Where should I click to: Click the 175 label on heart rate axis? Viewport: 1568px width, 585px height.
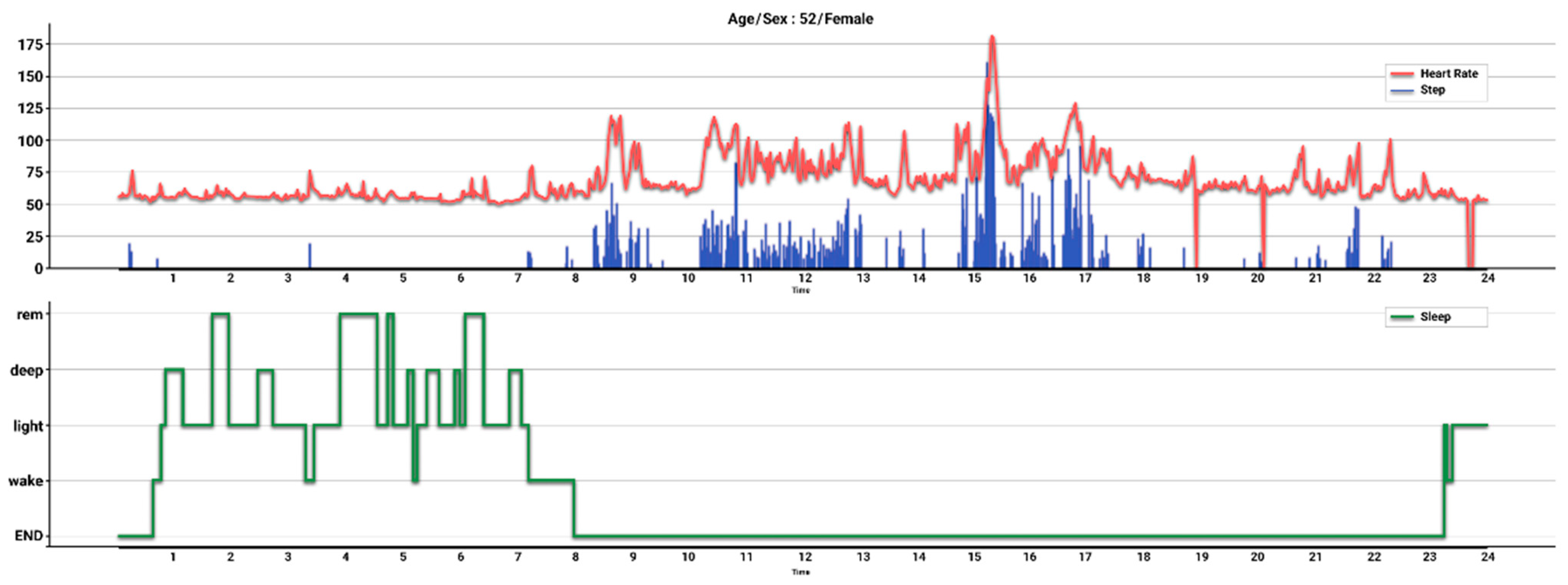coord(31,44)
